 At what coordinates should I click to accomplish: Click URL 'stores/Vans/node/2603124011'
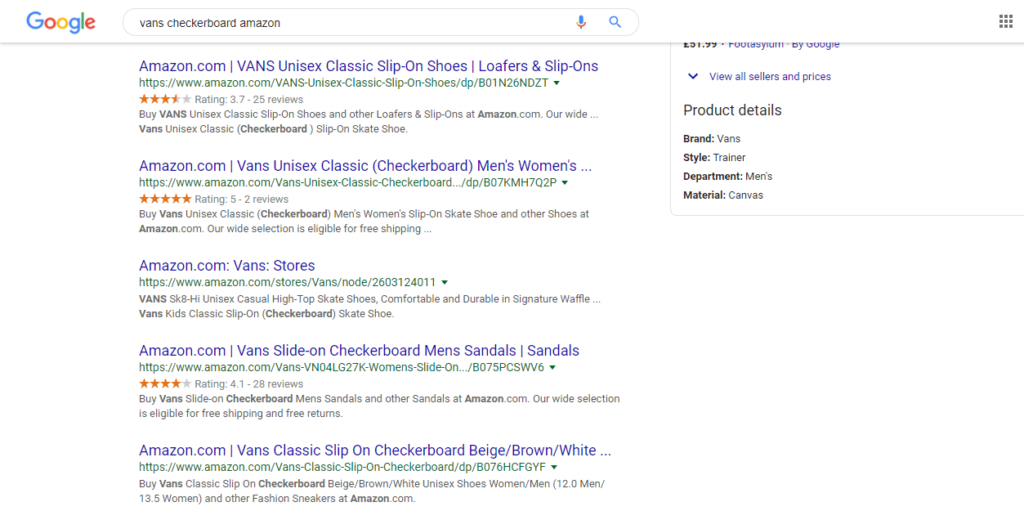point(287,282)
